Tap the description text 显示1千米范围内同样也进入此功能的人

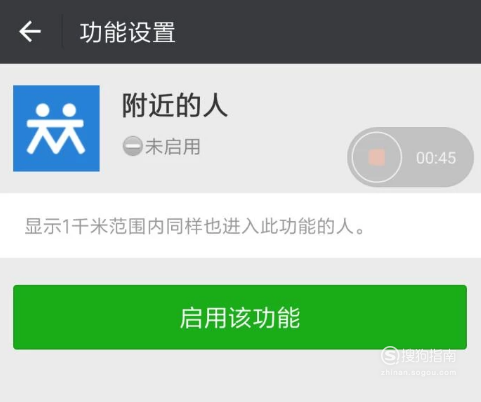[x=195, y=226]
